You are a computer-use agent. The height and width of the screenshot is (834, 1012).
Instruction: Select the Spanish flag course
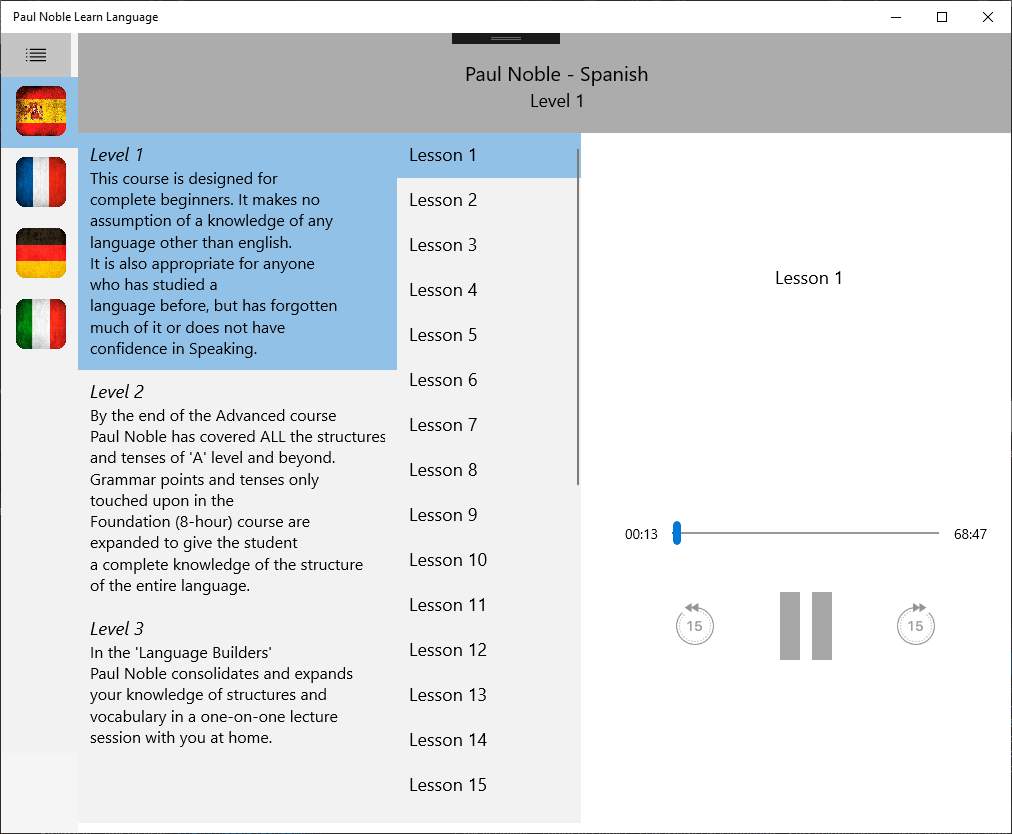coord(41,111)
